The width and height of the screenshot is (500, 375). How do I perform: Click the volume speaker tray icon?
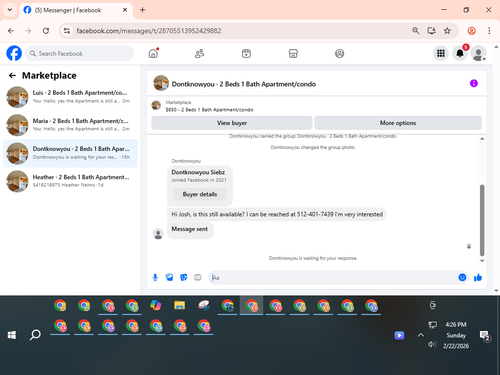(x=432, y=344)
